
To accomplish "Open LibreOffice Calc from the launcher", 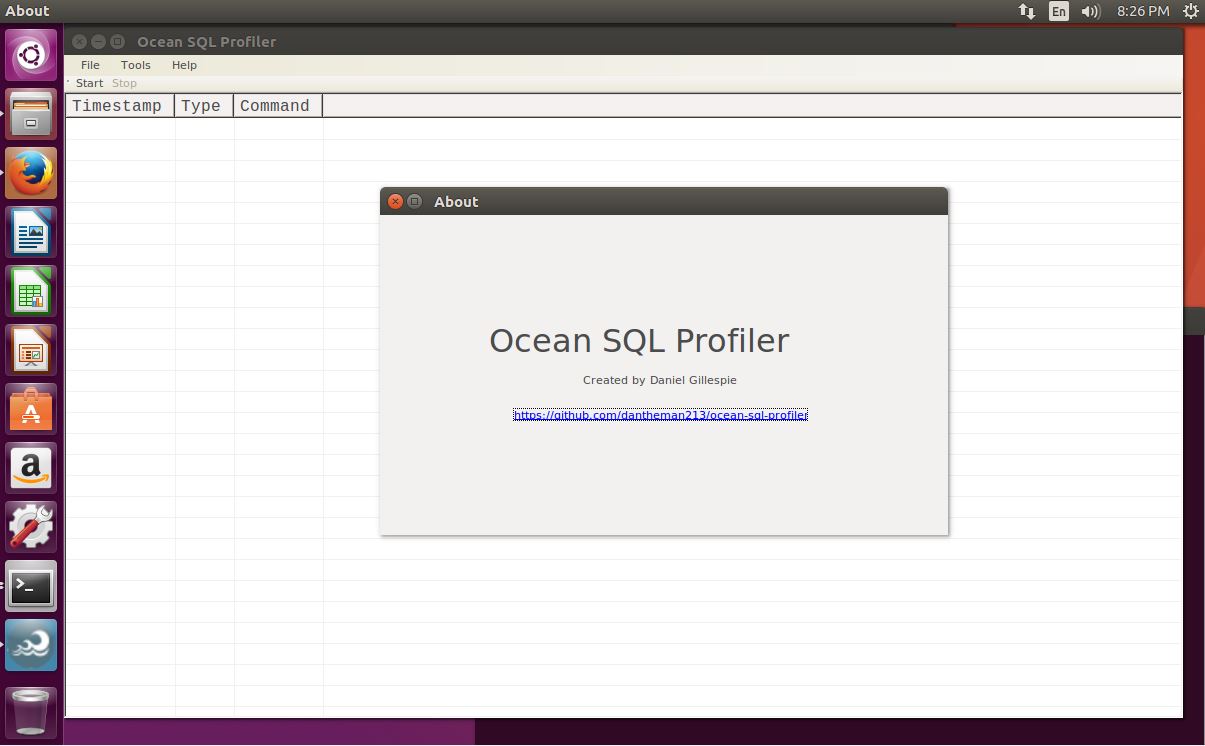I will click(x=30, y=291).
